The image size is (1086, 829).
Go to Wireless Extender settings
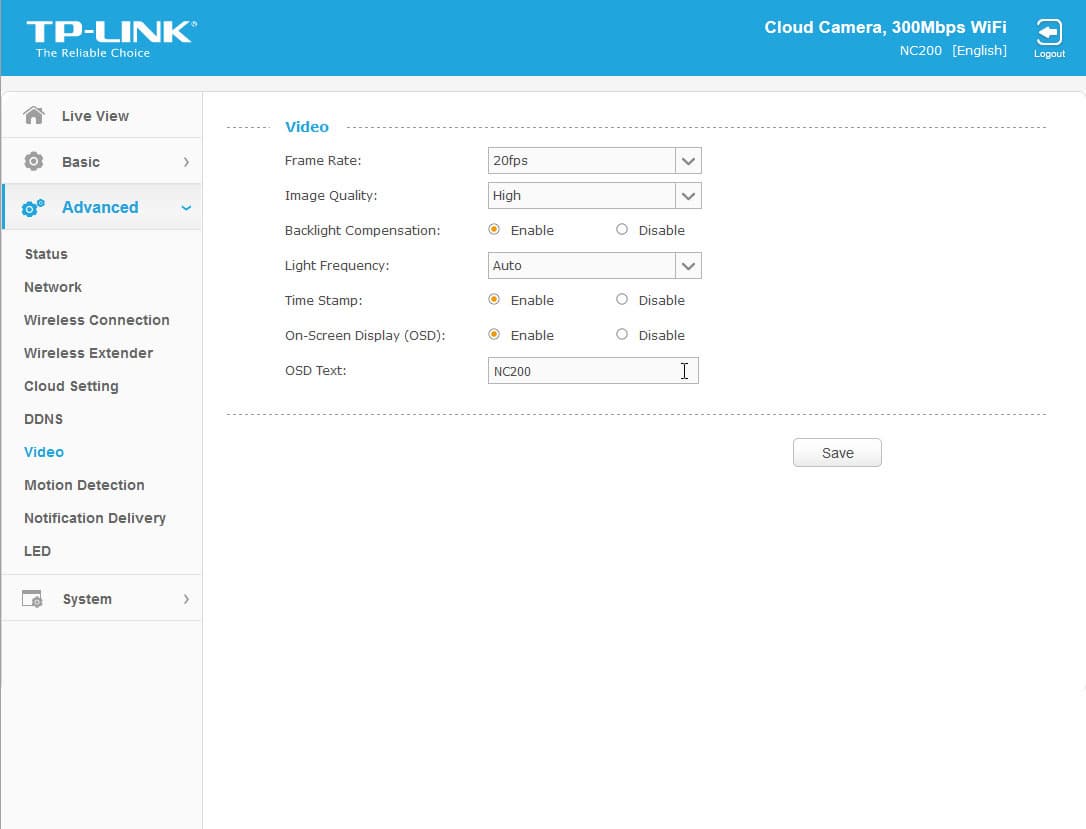click(x=89, y=353)
